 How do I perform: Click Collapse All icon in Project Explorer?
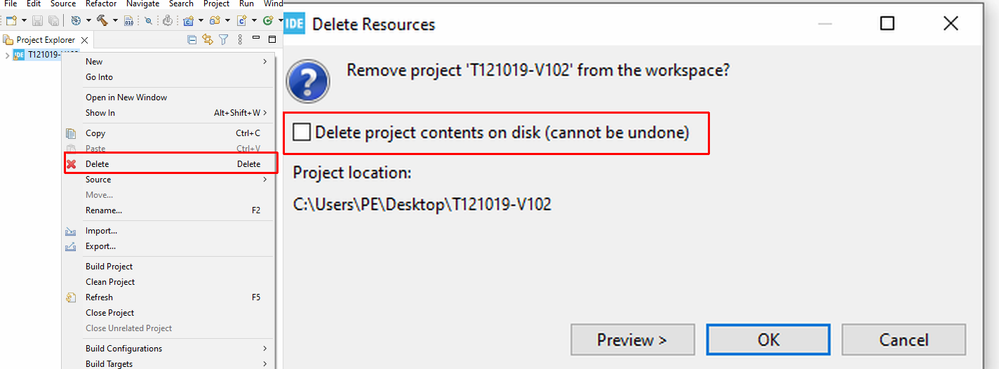tap(192, 40)
